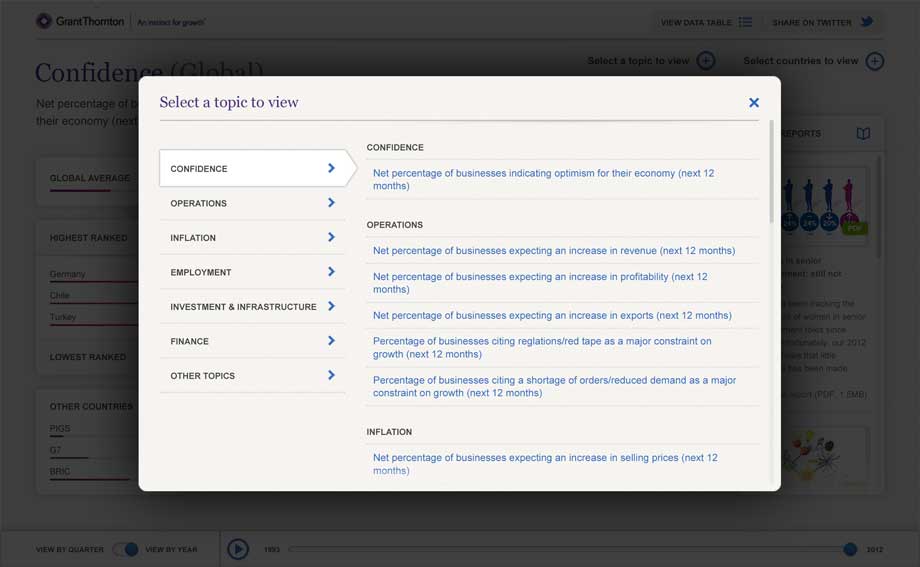This screenshot has width=920, height=567.
Task: Expand Employment category chevron arrow
Action: pyautogui.click(x=331, y=272)
